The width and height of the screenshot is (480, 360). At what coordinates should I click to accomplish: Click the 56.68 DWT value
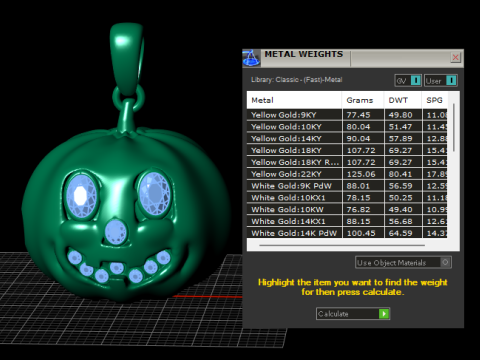click(400, 221)
